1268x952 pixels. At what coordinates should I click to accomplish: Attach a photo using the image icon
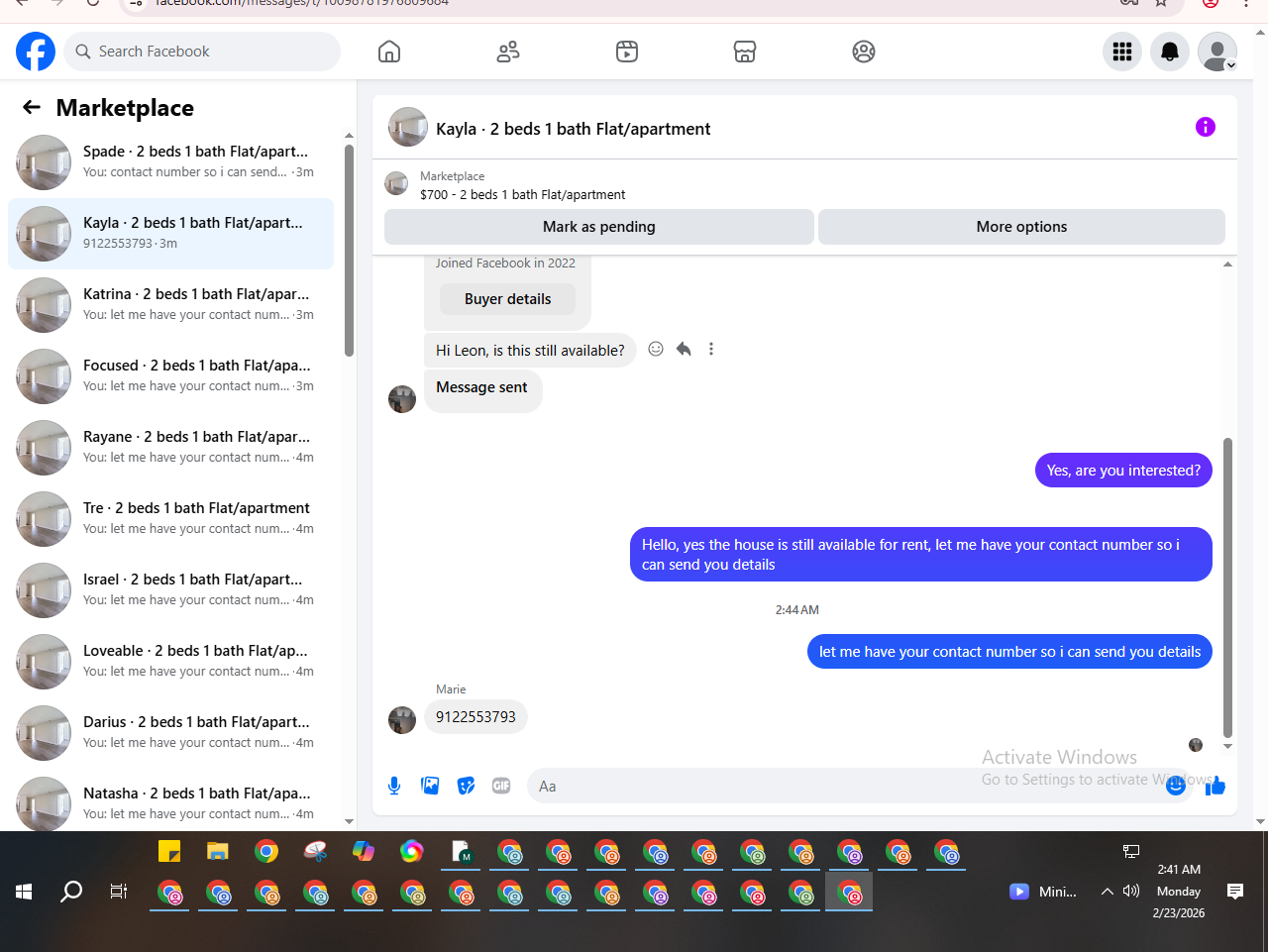coord(430,786)
